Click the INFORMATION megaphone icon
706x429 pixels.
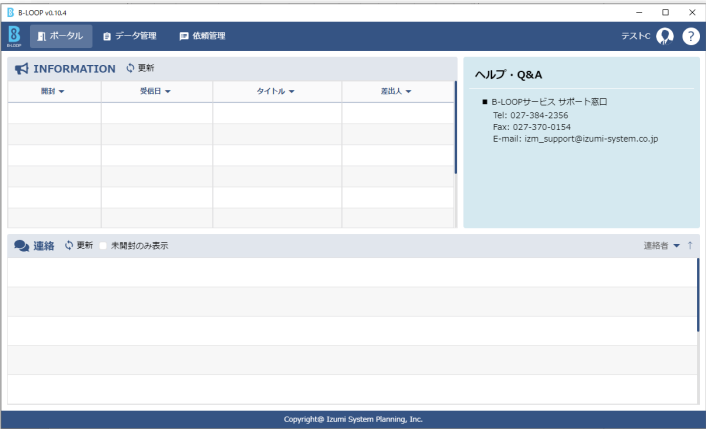21,69
